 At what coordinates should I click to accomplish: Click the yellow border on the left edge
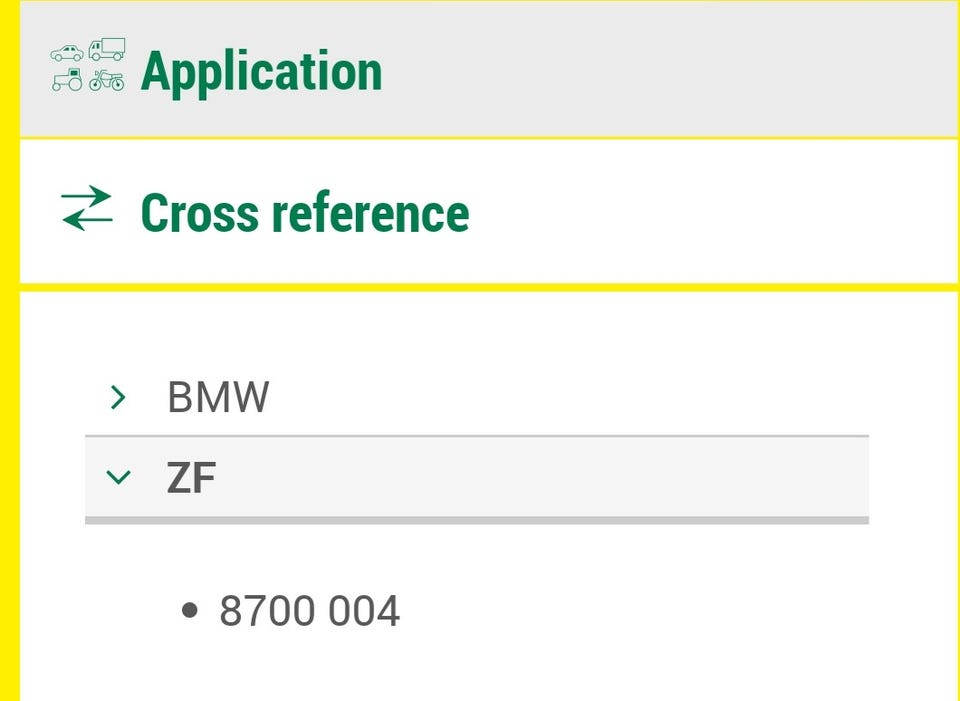coord(9,400)
